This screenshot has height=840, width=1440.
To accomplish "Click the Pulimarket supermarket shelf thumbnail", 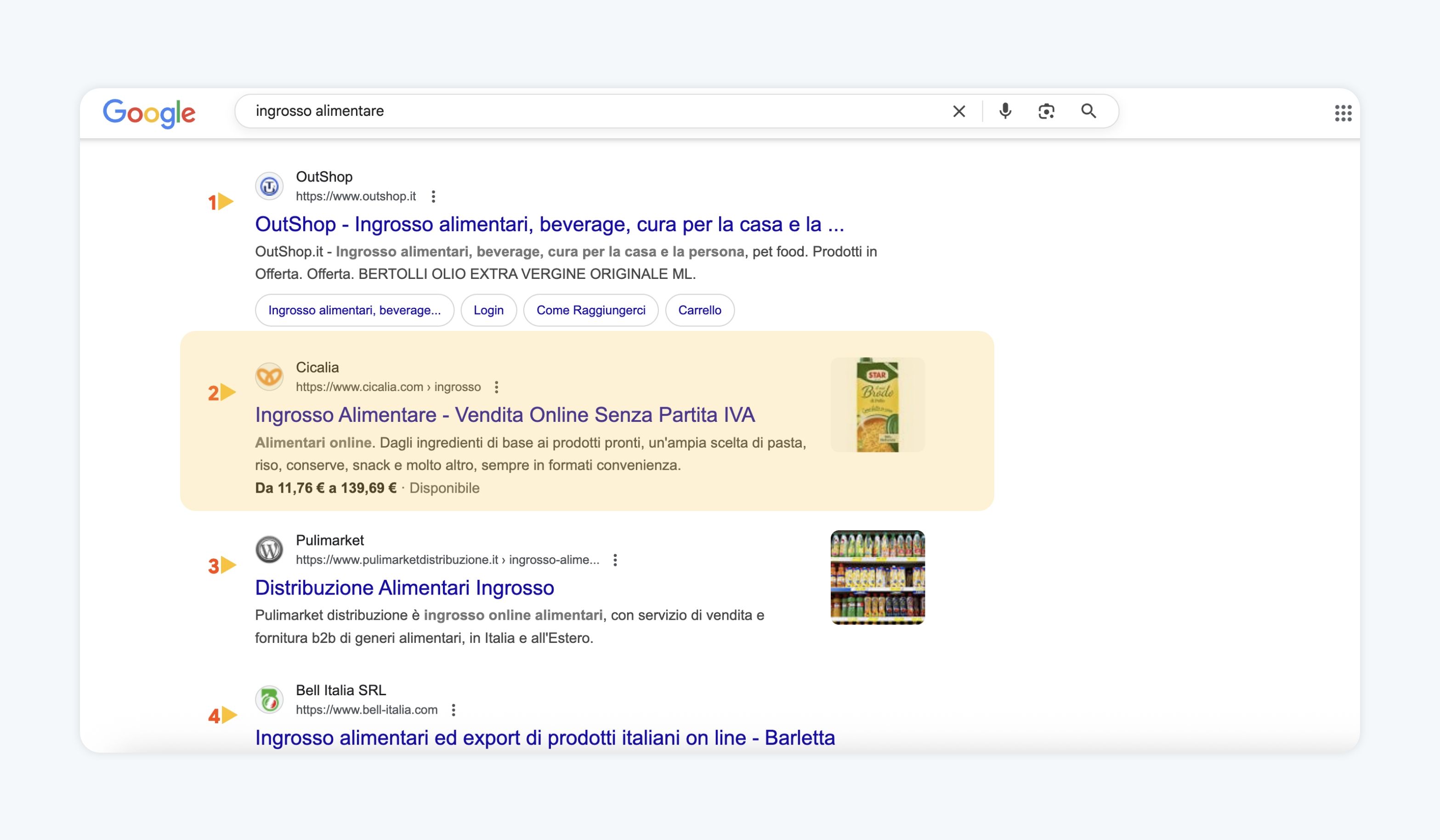I will pos(877,577).
